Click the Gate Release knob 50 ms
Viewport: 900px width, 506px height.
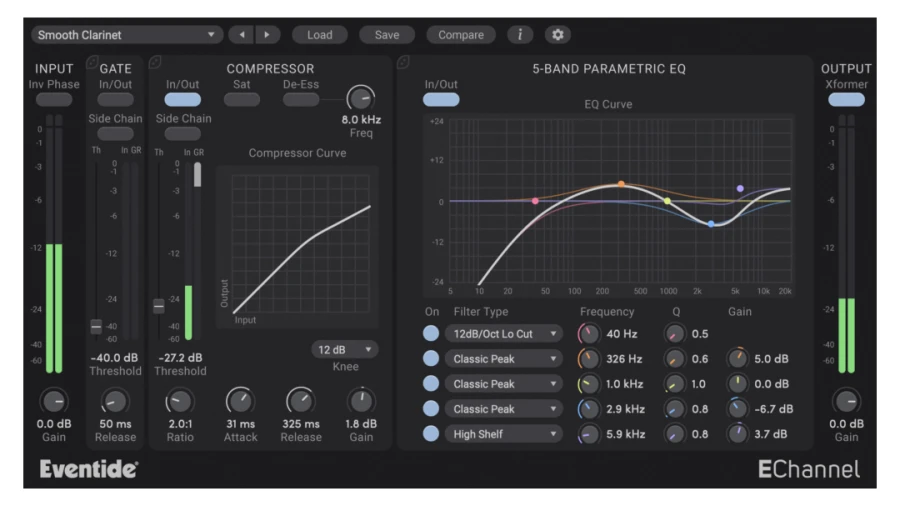pyautogui.click(x=115, y=402)
